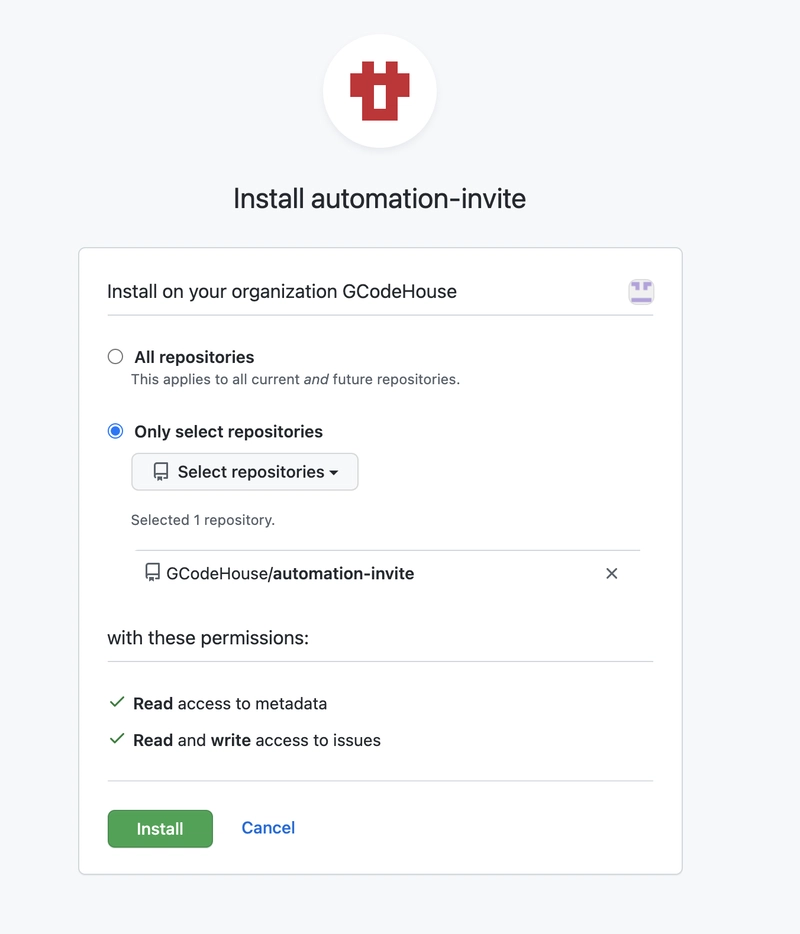The width and height of the screenshot is (800, 934).
Task: Remove GCodeHouse/automation-invite with the X icon
Action: coord(612,573)
